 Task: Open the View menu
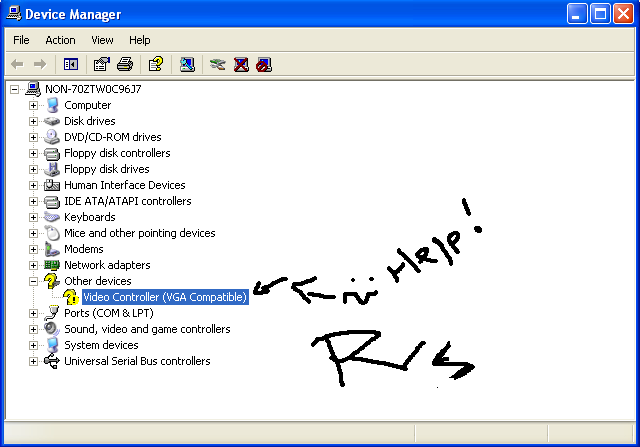coord(102,40)
